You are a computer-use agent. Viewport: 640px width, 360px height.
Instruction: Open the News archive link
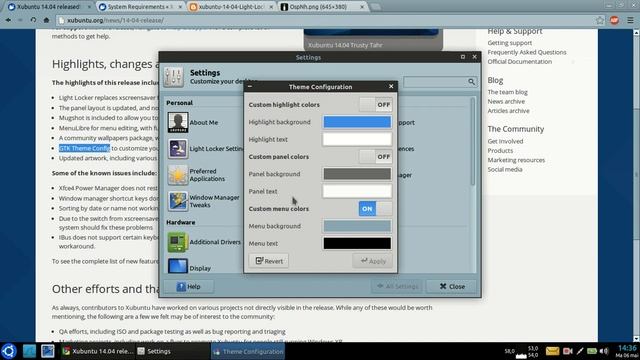(x=506, y=102)
